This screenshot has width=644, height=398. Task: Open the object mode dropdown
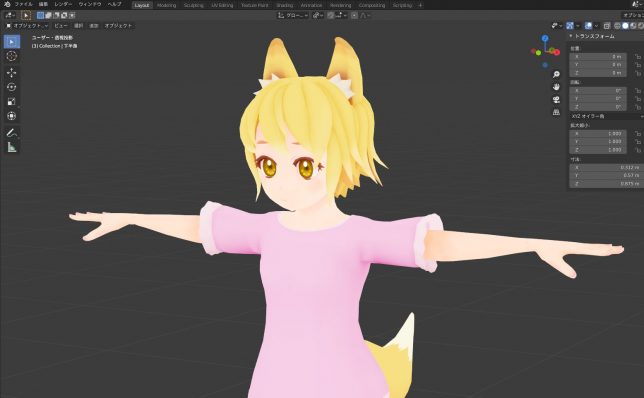(x=27, y=25)
